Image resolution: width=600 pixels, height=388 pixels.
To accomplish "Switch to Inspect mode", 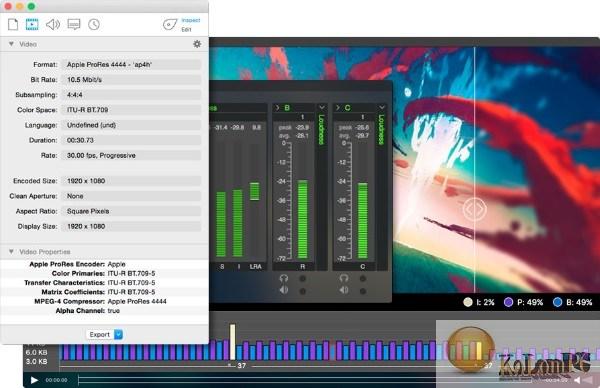I will tap(191, 20).
